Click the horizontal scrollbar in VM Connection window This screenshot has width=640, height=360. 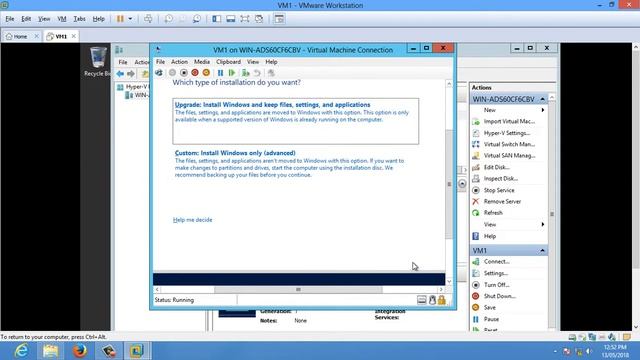[x=298, y=289]
